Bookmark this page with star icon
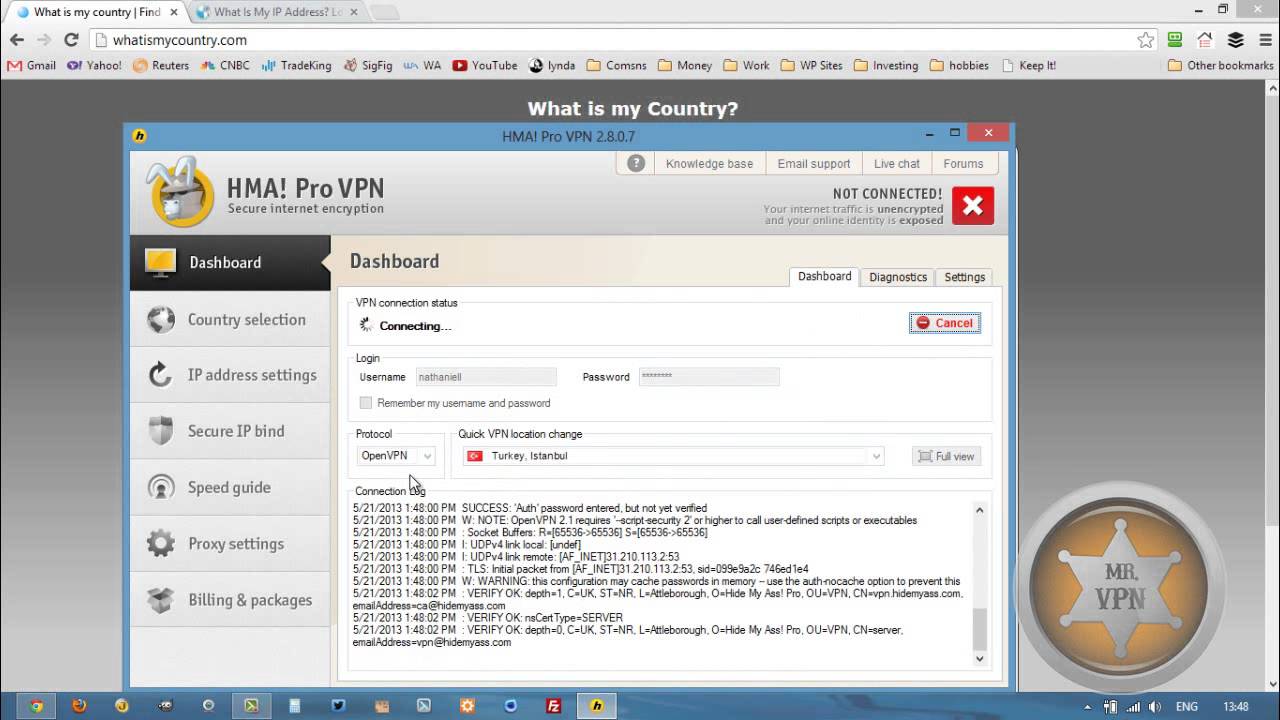Viewport: 1280px width, 720px height. tap(1146, 40)
